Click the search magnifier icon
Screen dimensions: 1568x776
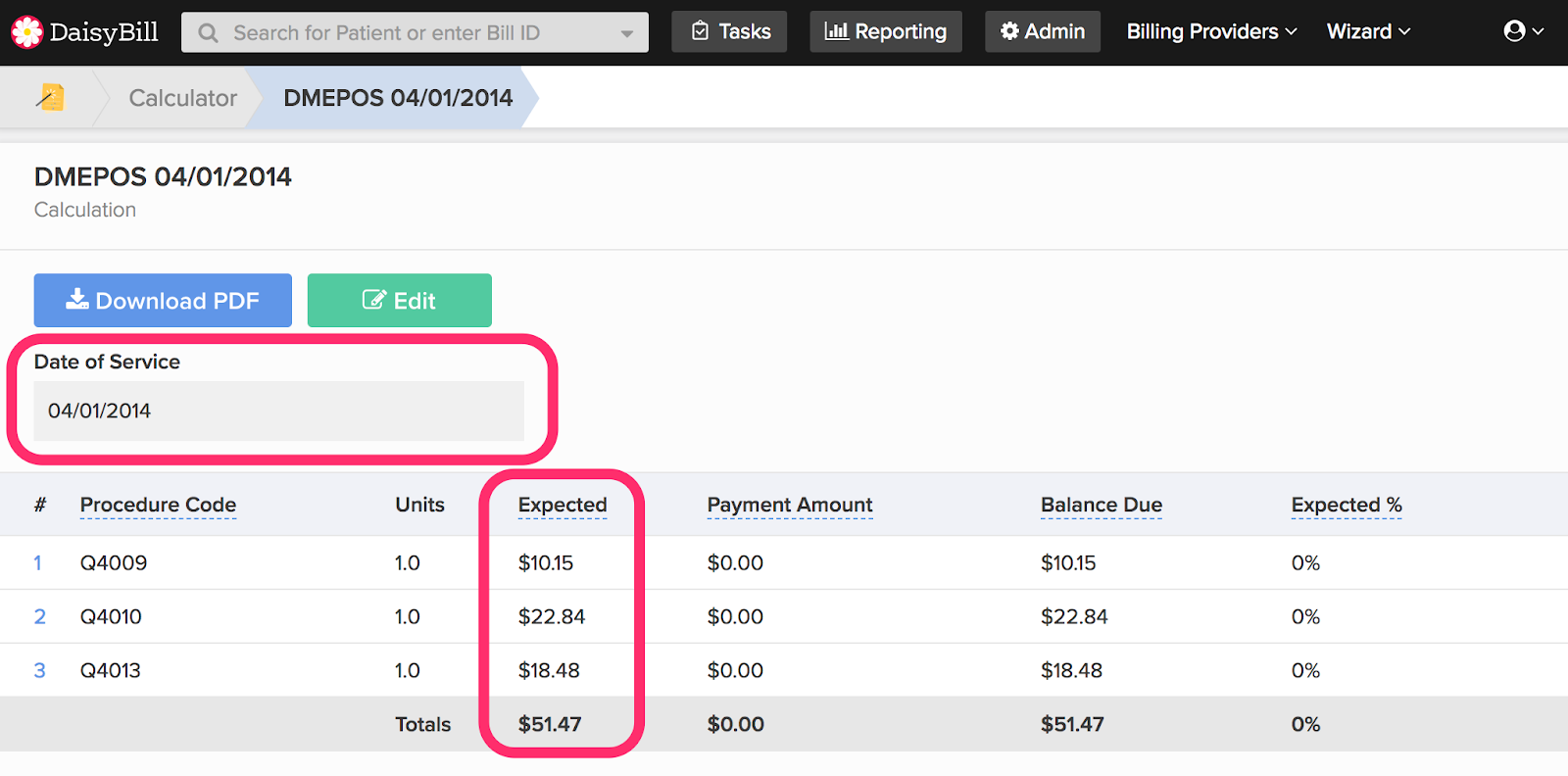pos(208,33)
